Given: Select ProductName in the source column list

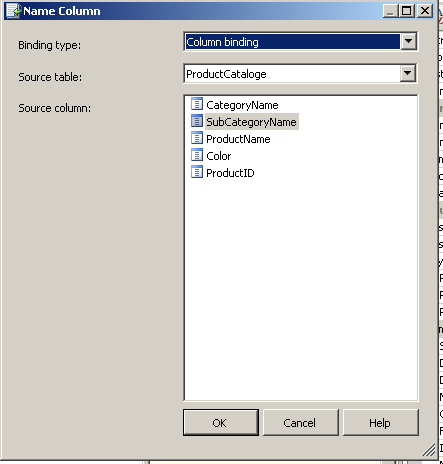Looking at the screenshot, I should click(238, 139).
